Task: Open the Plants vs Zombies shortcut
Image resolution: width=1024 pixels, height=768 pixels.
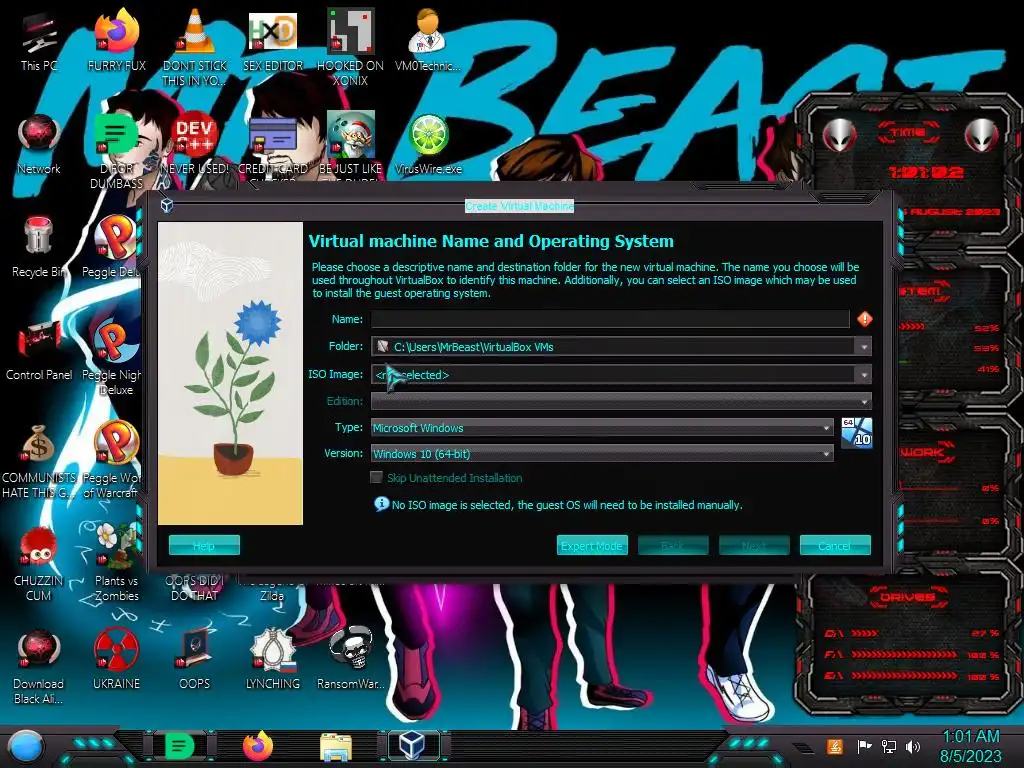Action: pos(116,563)
